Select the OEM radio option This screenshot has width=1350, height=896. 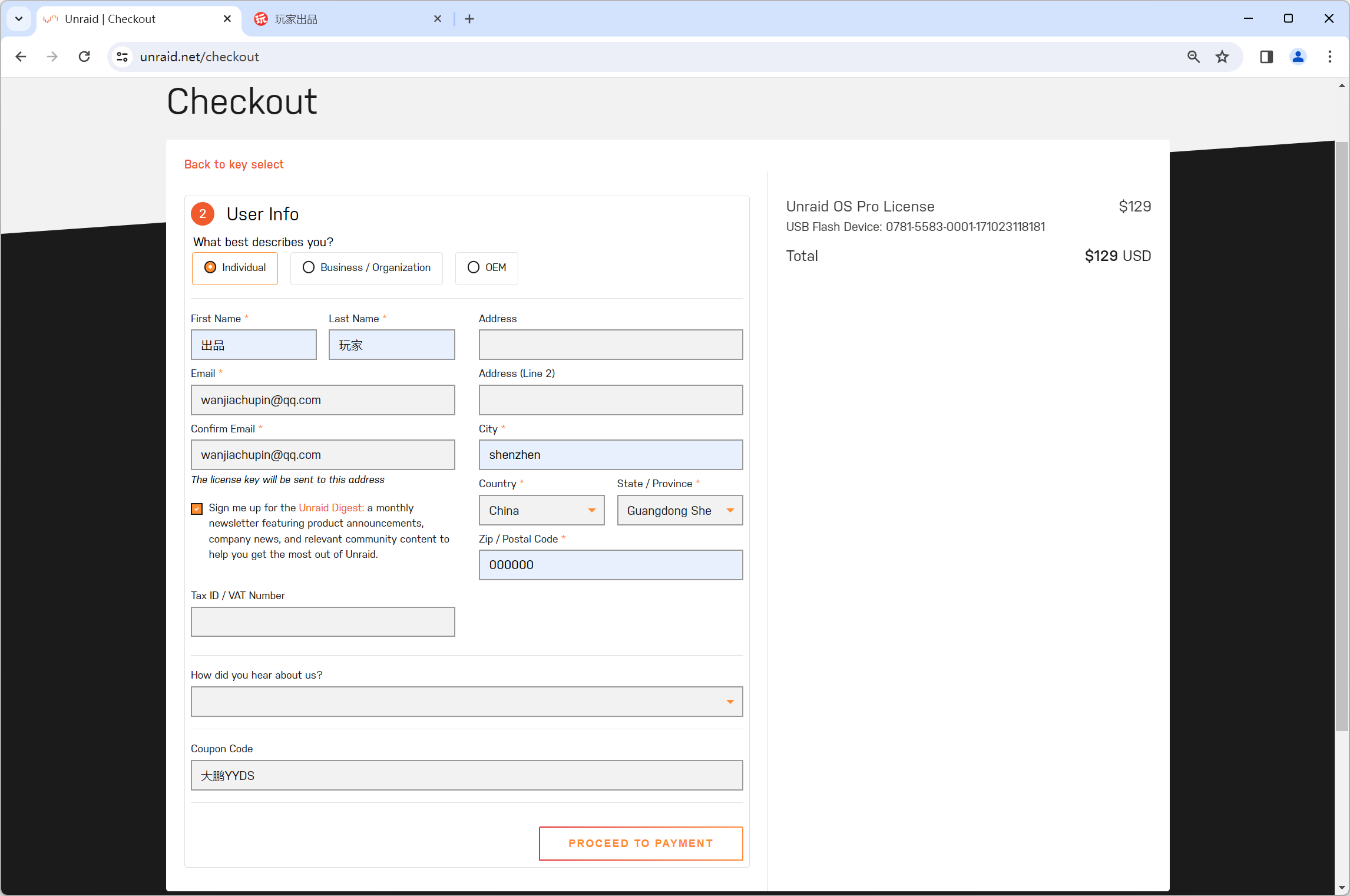click(487, 268)
